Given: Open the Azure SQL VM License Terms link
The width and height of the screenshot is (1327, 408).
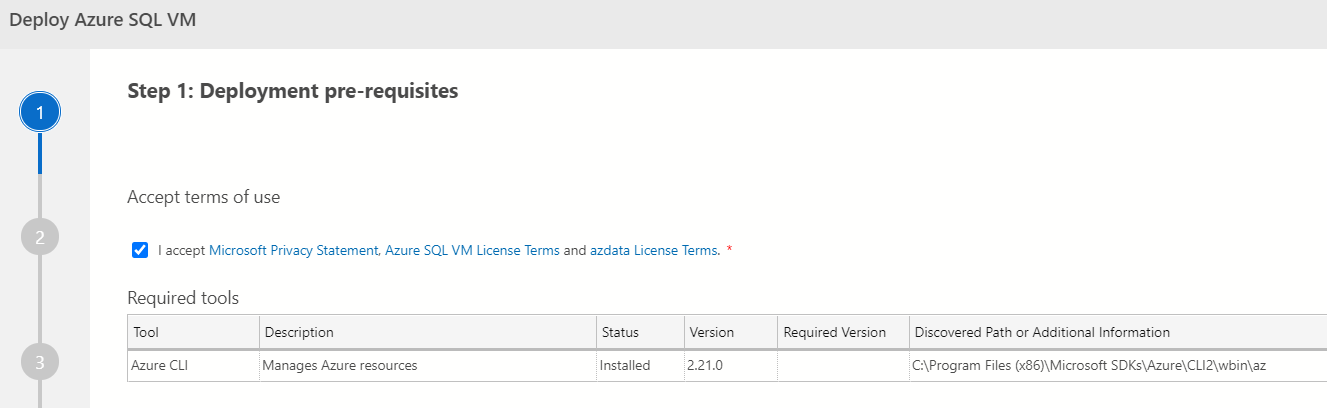Looking at the screenshot, I should (472, 251).
